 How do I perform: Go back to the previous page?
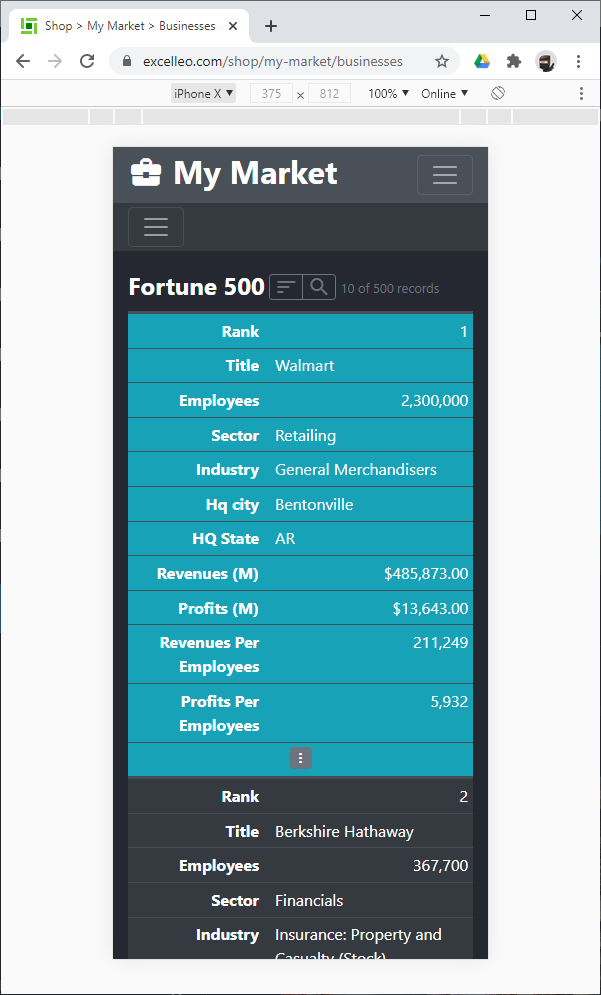tap(23, 61)
